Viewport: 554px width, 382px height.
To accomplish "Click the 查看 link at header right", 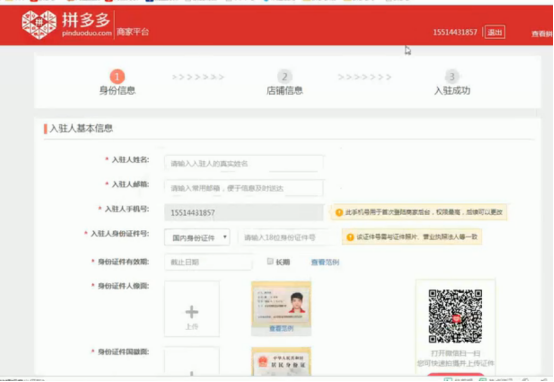I will pyautogui.click(x=542, y=34).
